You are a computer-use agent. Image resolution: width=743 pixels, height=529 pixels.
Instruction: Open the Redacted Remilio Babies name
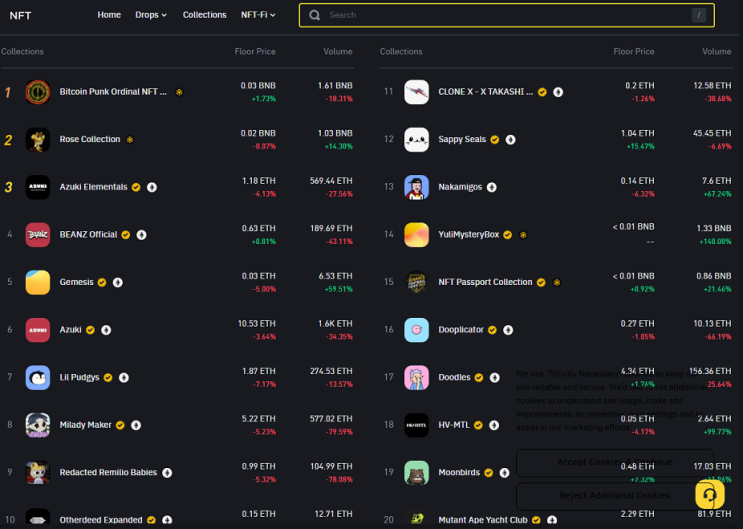click(x=108, y=473)
